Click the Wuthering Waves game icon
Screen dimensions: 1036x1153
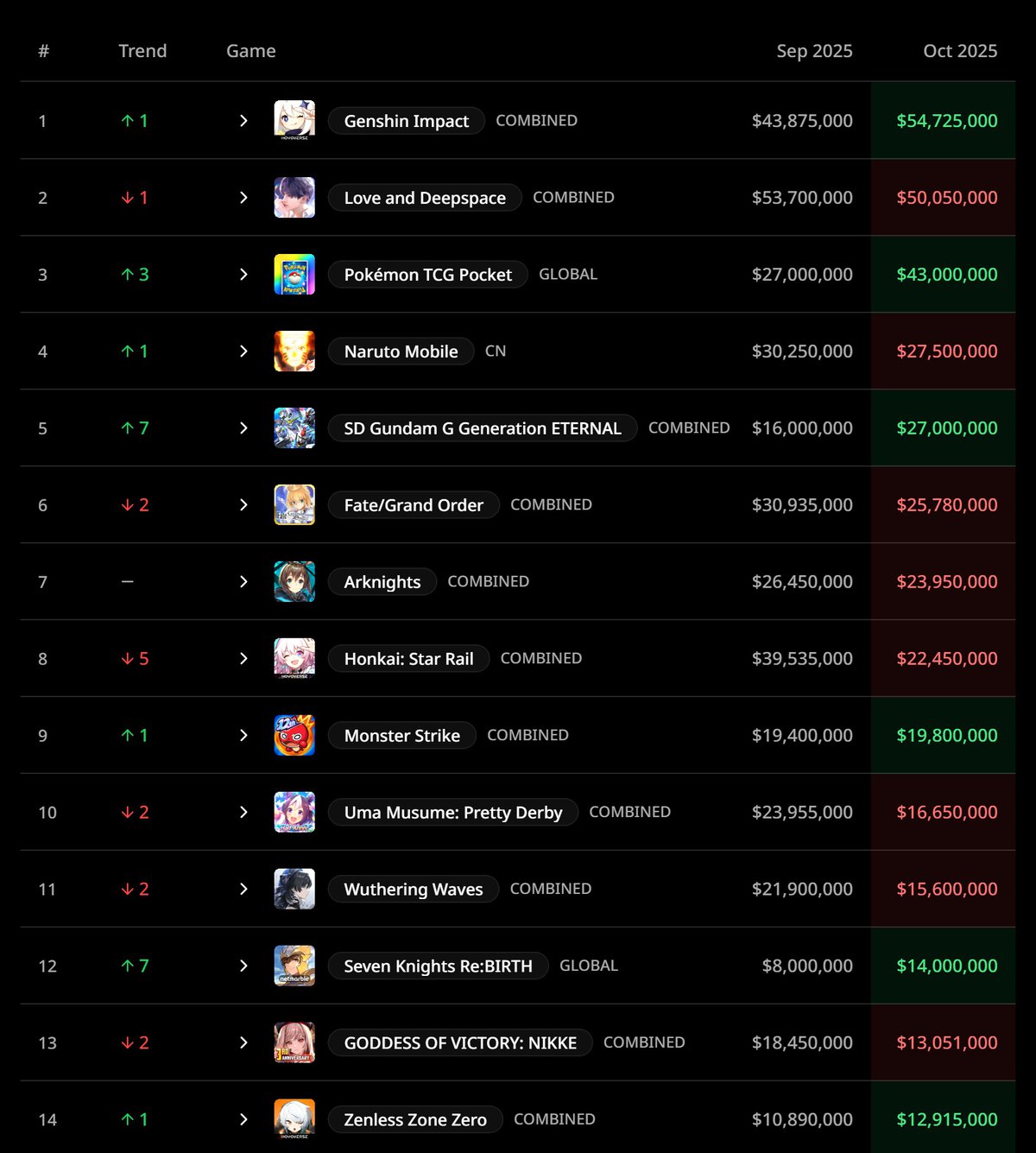[x=294, y=890]
